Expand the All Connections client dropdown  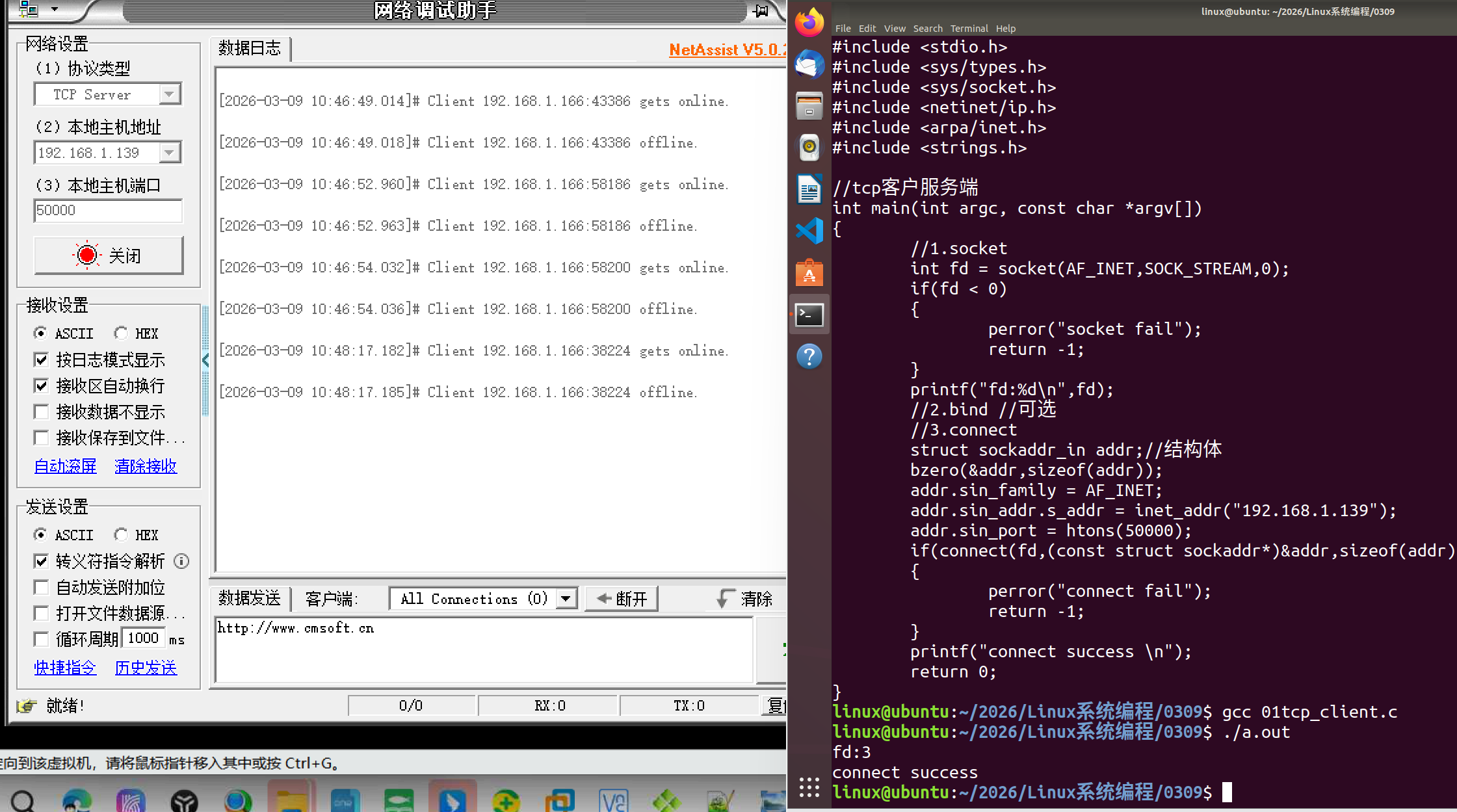pyautogui.click(x=566, y=599)
